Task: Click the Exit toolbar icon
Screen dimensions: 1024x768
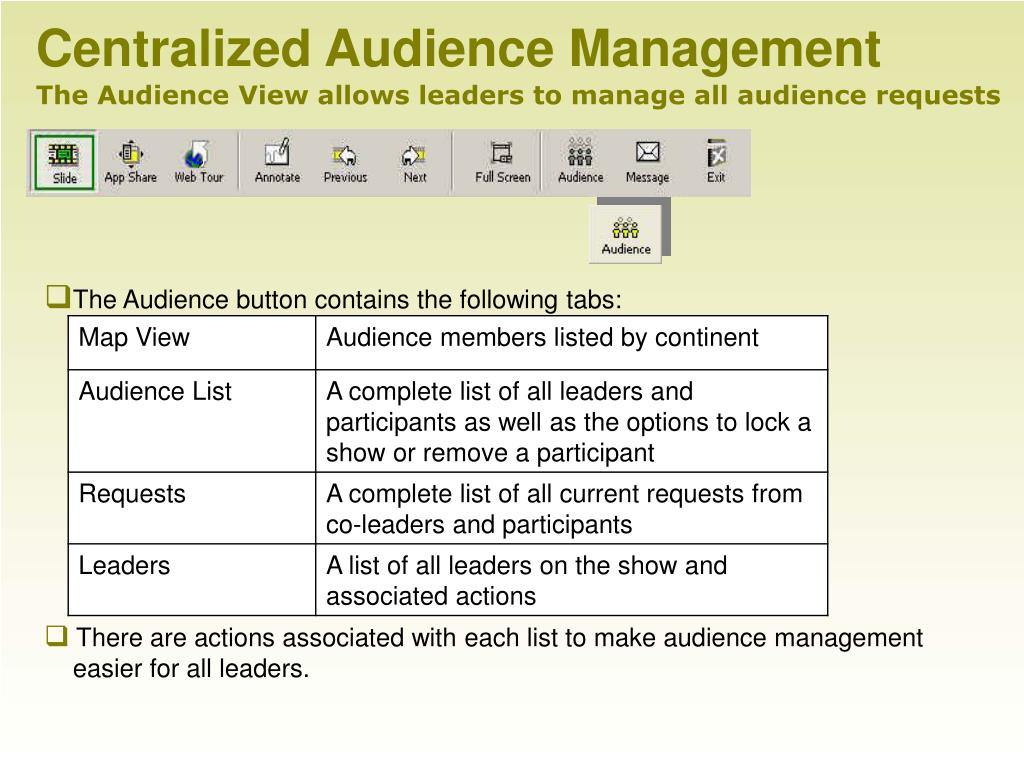Action: (x=716, y=163)
